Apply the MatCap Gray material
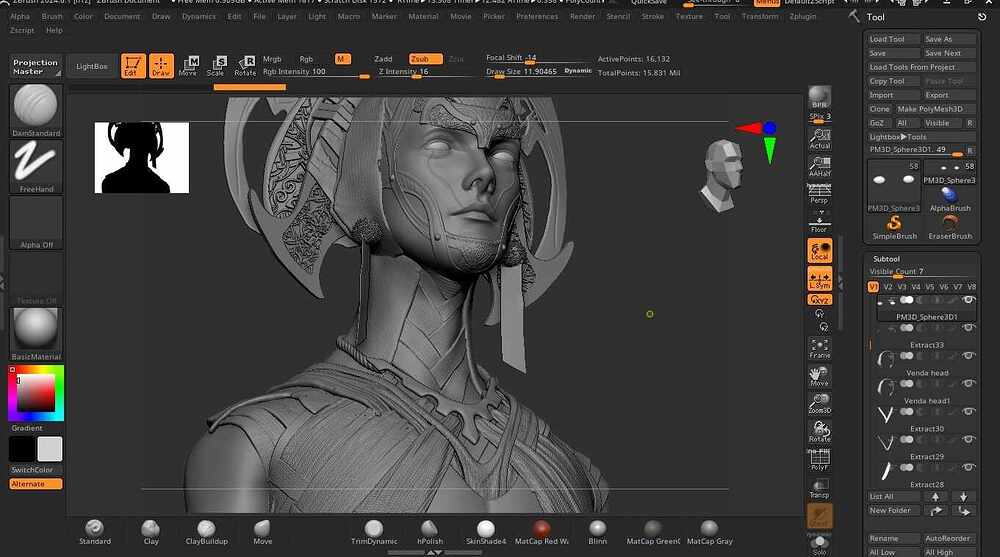1000x557 pixels. [709, 532]
